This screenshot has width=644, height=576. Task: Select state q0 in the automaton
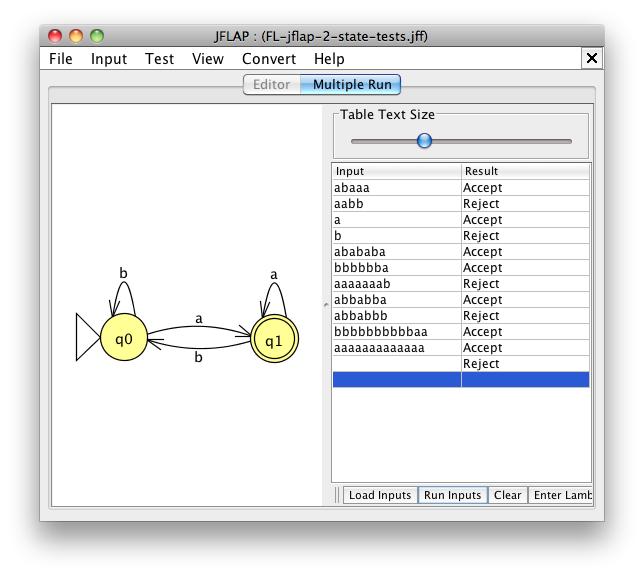coord(124,338)
